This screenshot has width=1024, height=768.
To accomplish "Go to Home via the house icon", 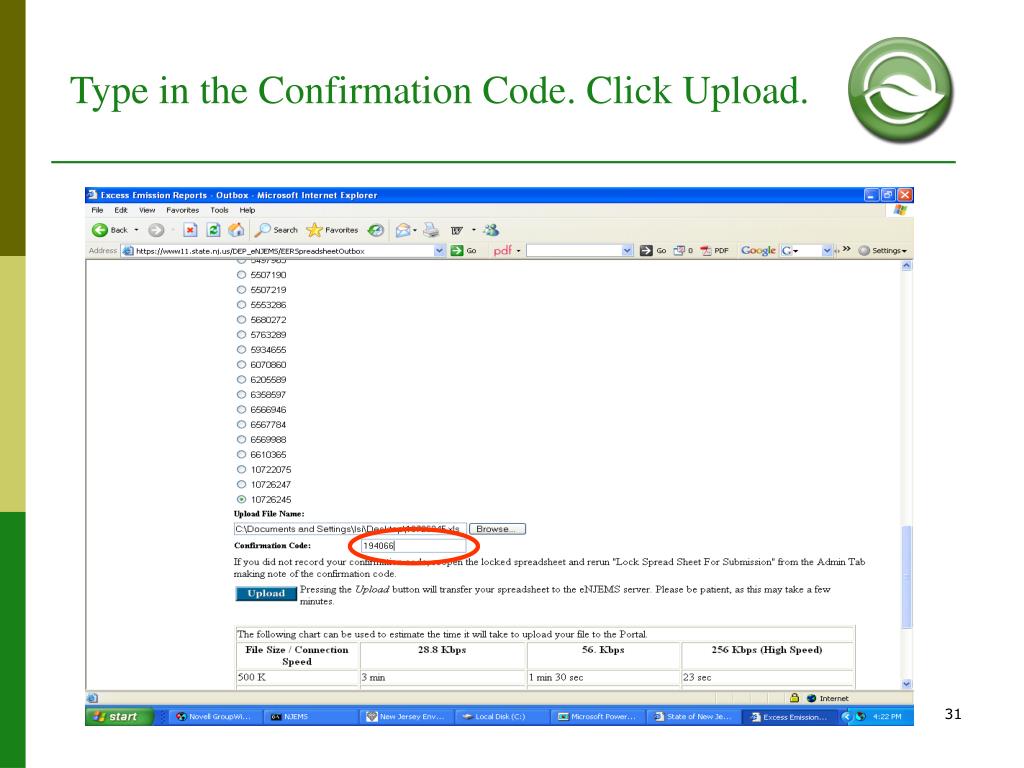I will point(236,230).
